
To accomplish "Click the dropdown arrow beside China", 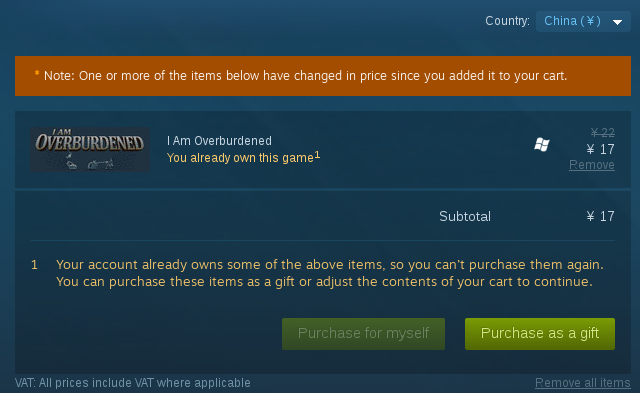I will (618, 22).
